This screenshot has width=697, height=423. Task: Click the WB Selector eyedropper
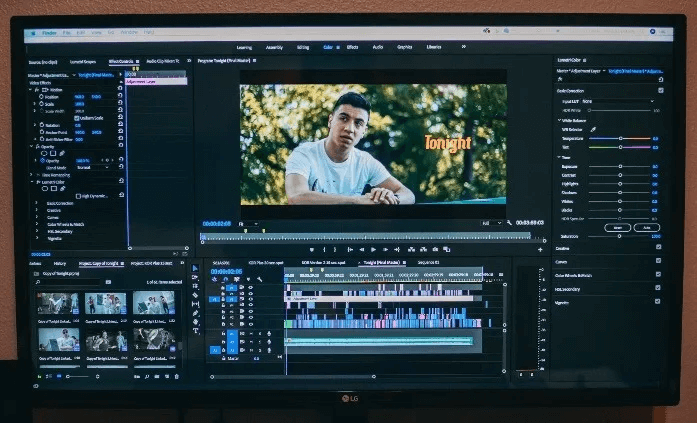click(x=593, y=129)
